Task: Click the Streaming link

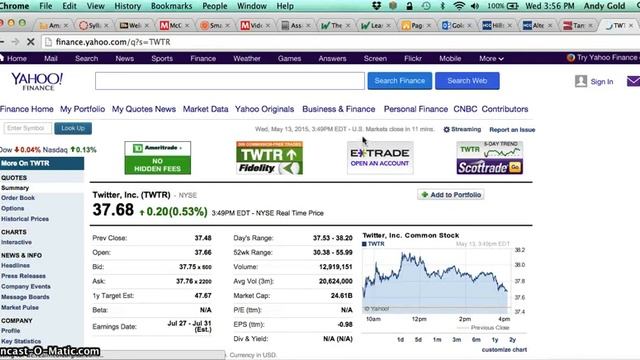Action: pyautogui.click(x=466, y=129)
